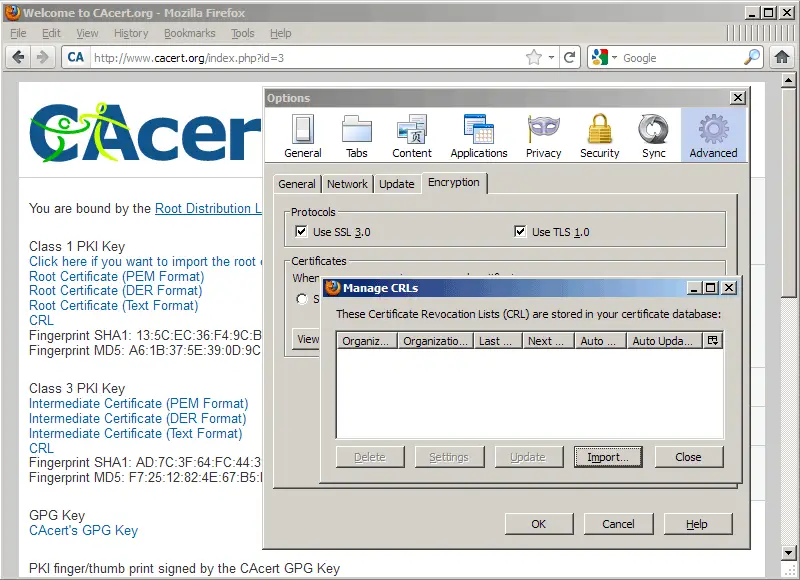Open the General category icon in Options
This screenshot has height=580, width=800.
303,136
